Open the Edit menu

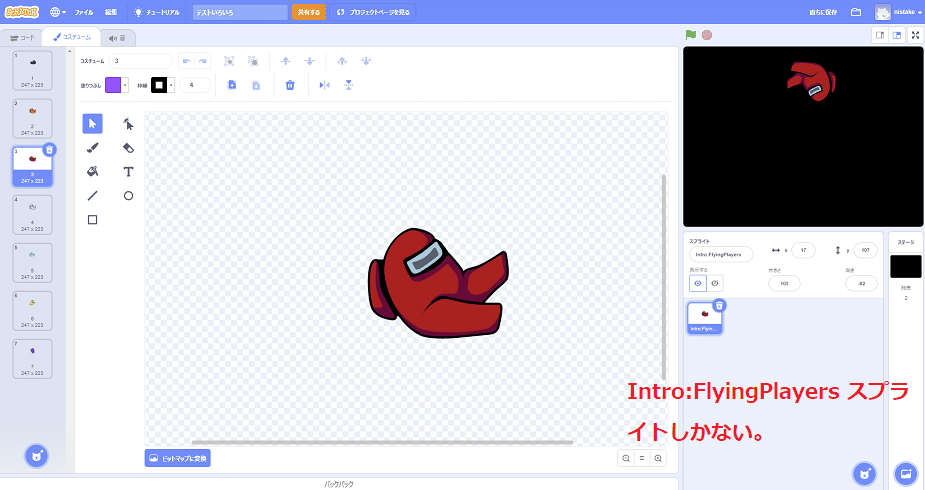pos(111,12)
